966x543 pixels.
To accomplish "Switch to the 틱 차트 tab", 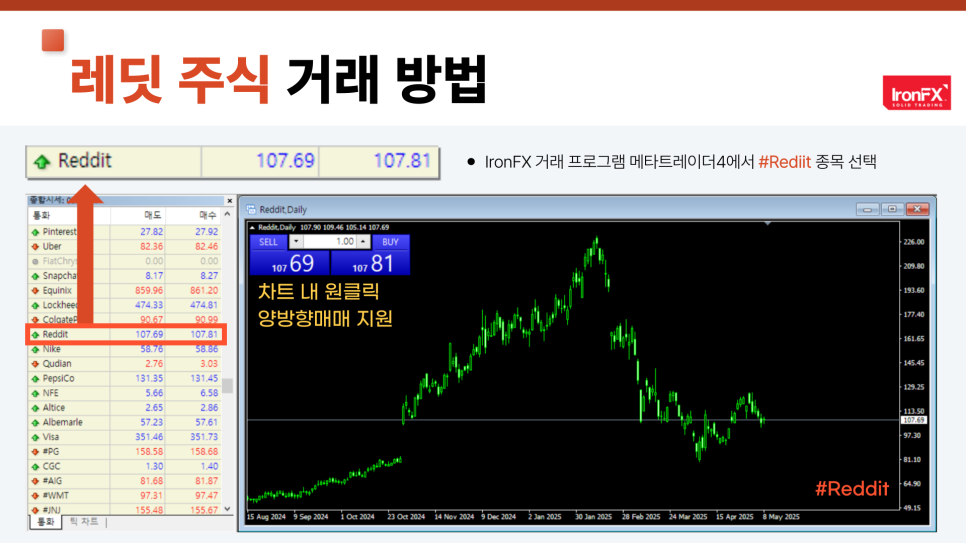I will [x=84, y=522].
